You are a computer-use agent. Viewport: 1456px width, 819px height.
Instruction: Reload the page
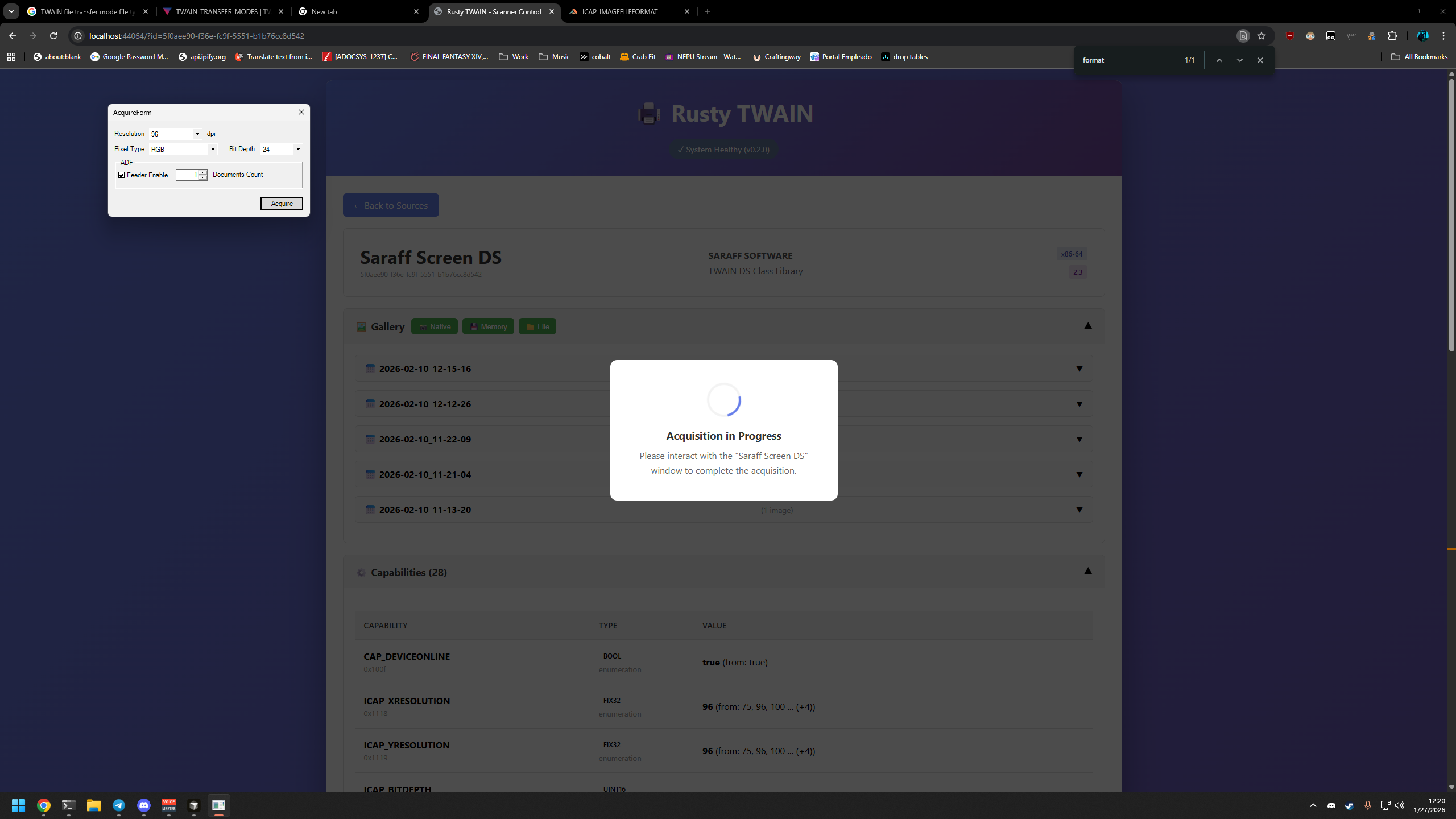point(53,36)
